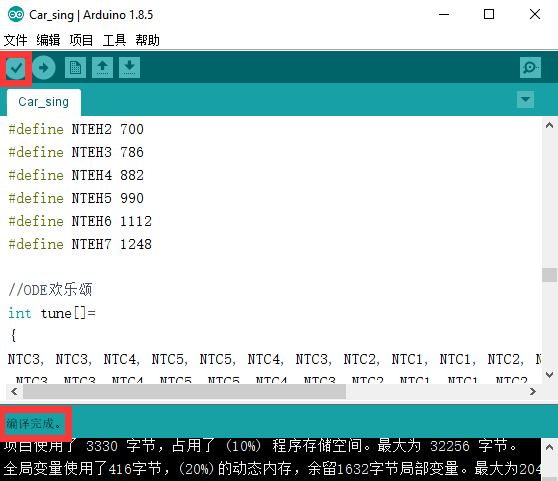Open the Serial Monitor magnifier icon
This screenshot has width=558, height=481.
(530, 67)
